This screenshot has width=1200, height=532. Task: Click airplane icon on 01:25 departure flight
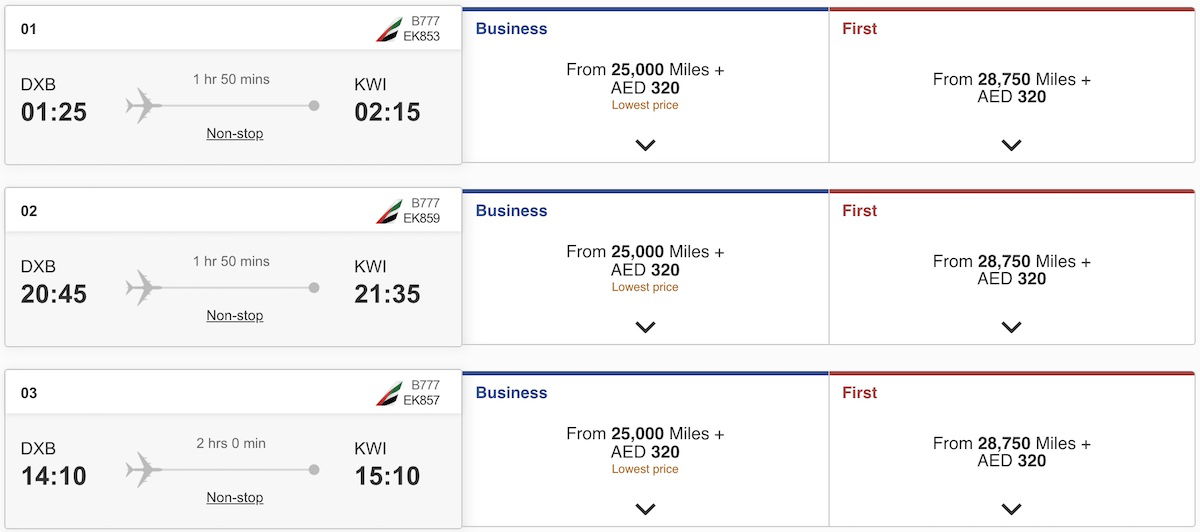[144, 105]
